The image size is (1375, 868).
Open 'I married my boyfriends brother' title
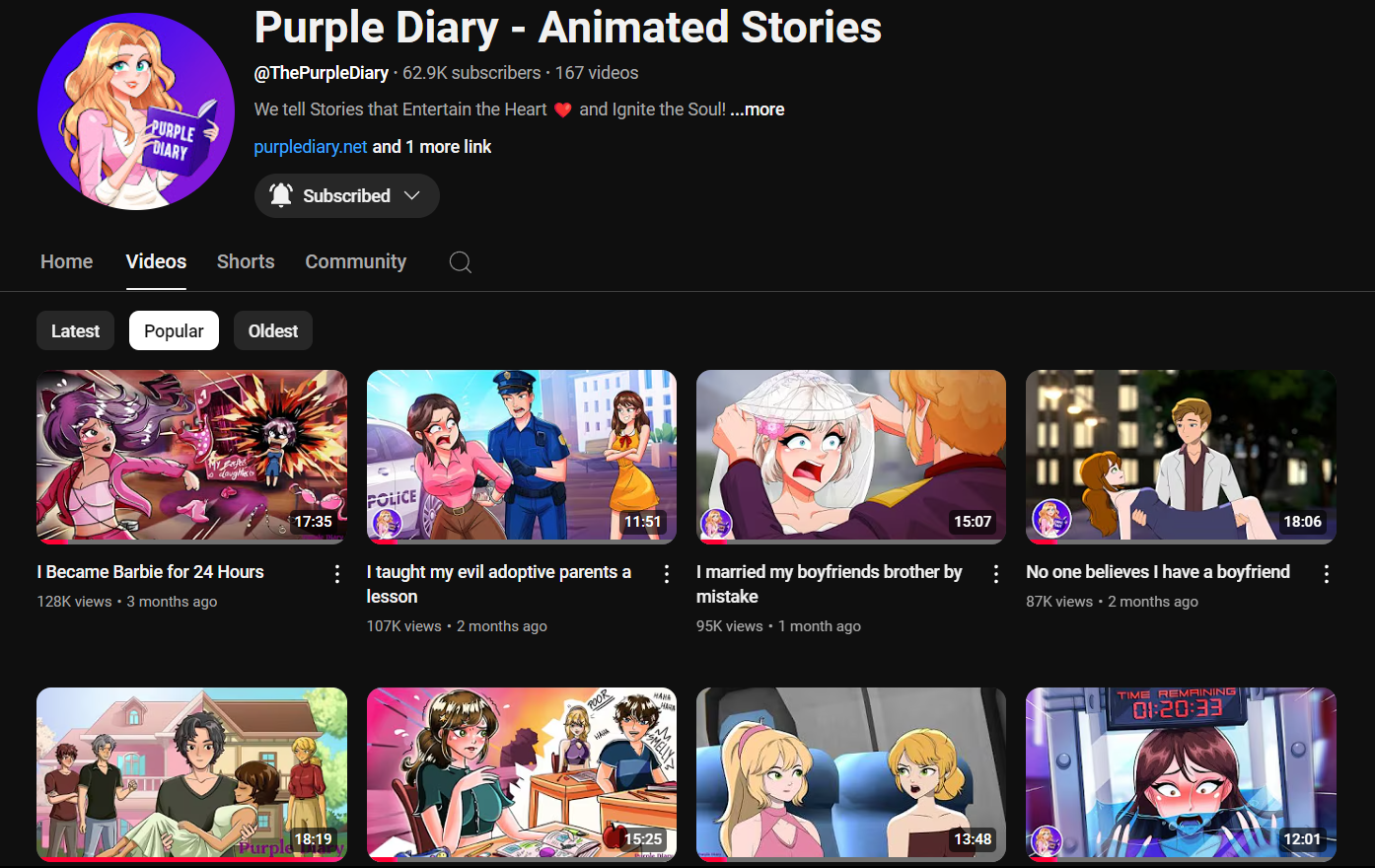point(830,584)
